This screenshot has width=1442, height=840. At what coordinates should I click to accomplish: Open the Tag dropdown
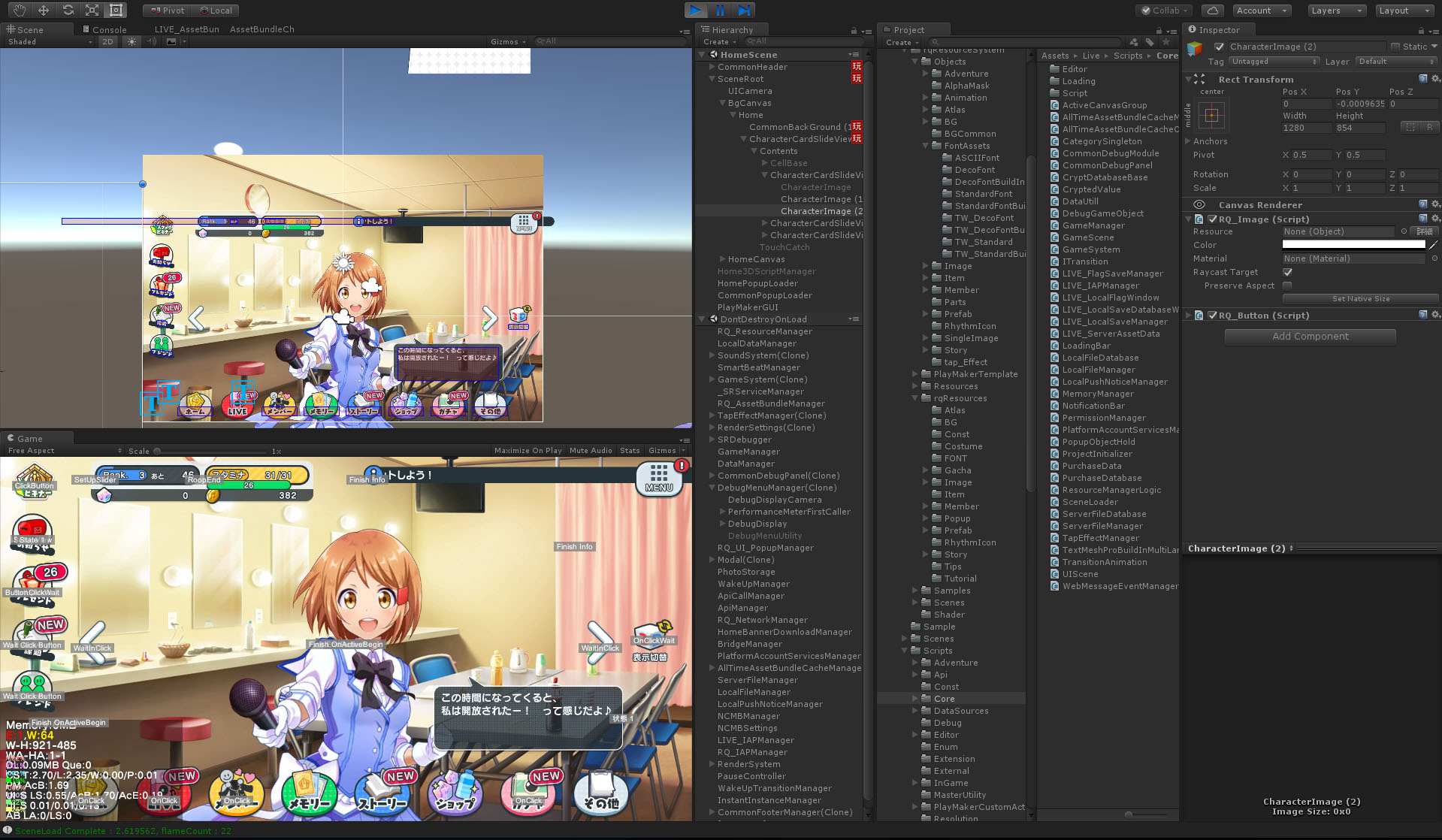tap(1274, 62)
